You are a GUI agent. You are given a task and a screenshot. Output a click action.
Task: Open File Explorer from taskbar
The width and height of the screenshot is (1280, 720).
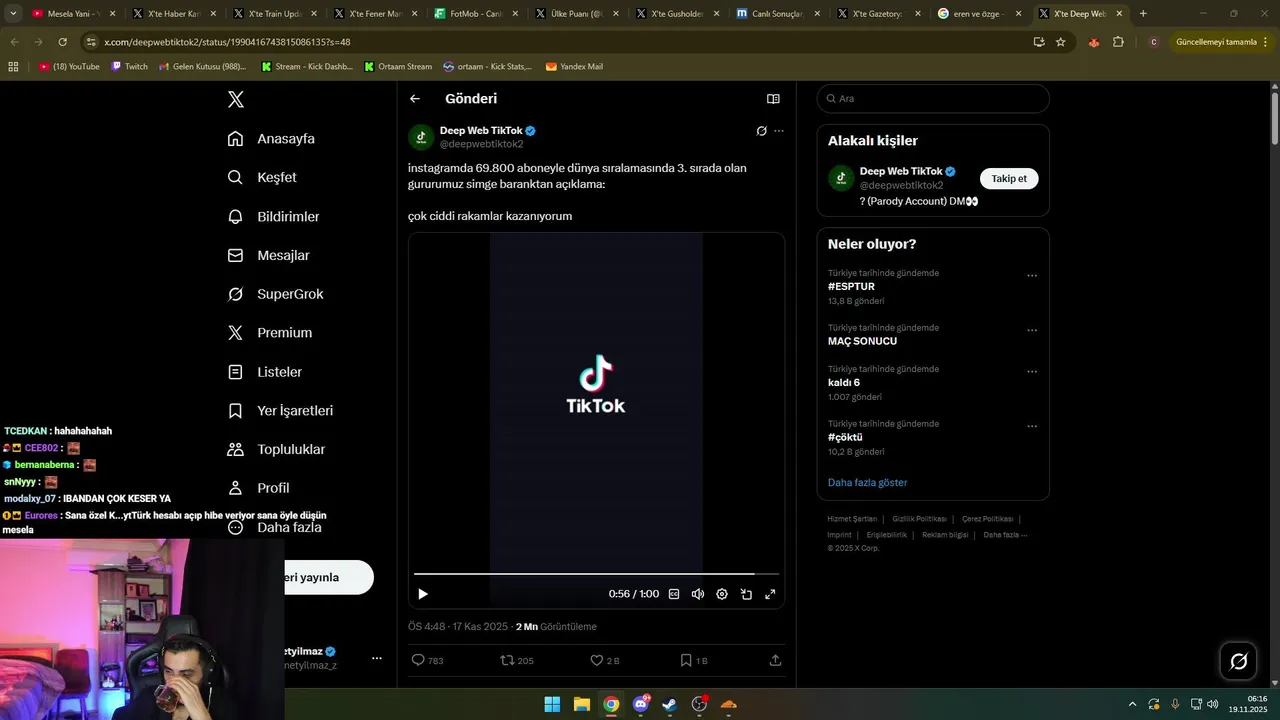[x=581, y=704]
